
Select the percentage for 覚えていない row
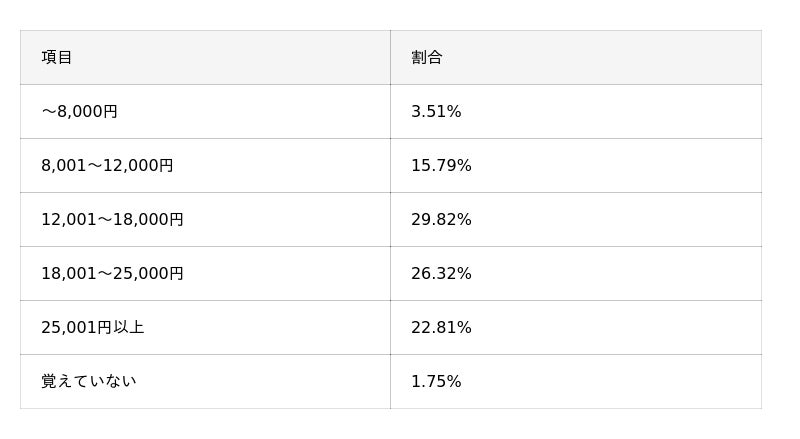(436, 382)
